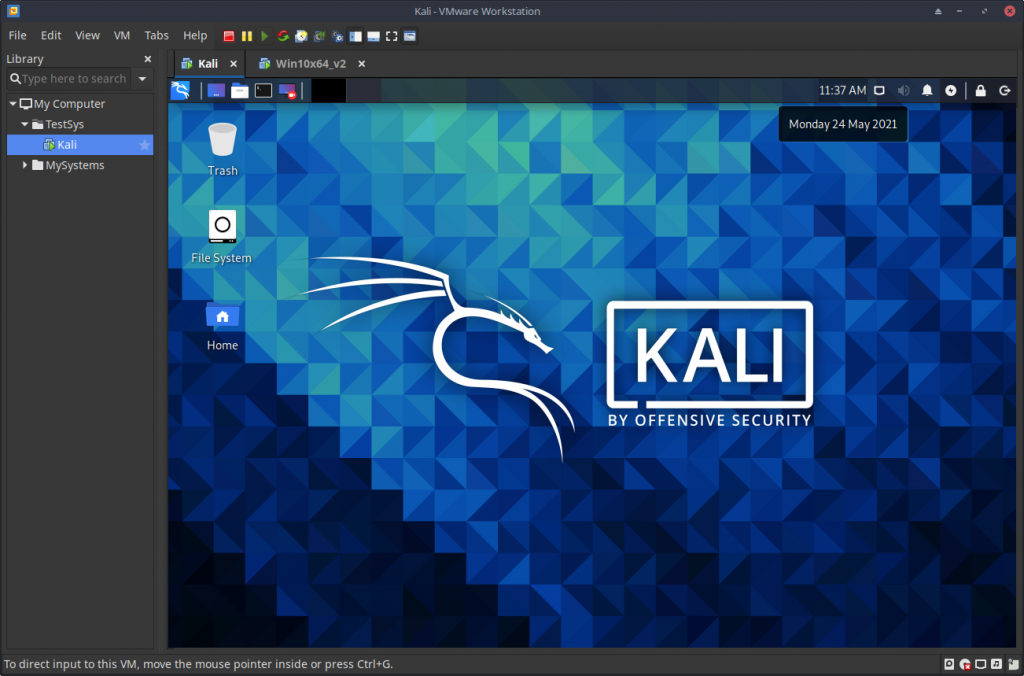Select the Home folder desktop icon
Viewport: 1024px width, 676px height.
coord(222,326)
